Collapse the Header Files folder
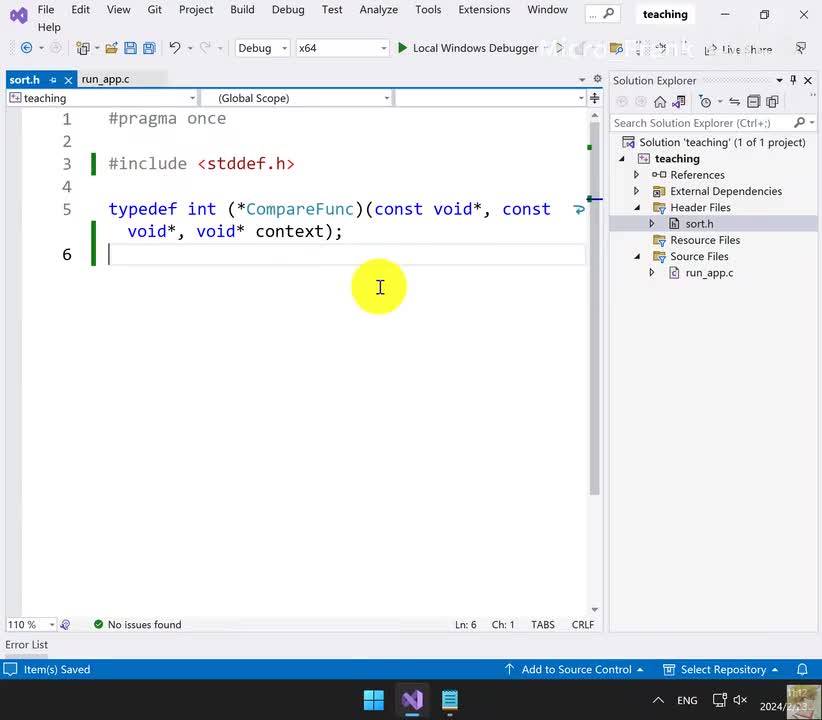 [x=637, y=208]
